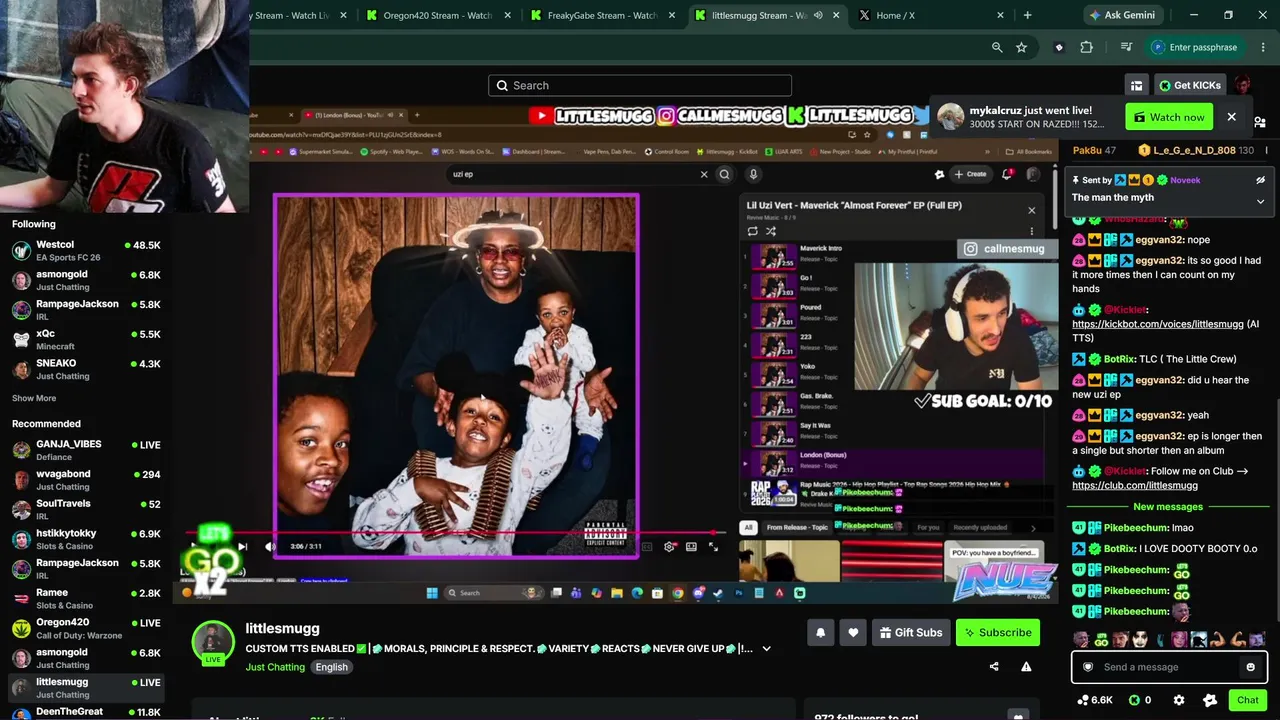1280x720 pixels.
Task: Open GANJA_VIBES in Recommended
Action: 86,450
